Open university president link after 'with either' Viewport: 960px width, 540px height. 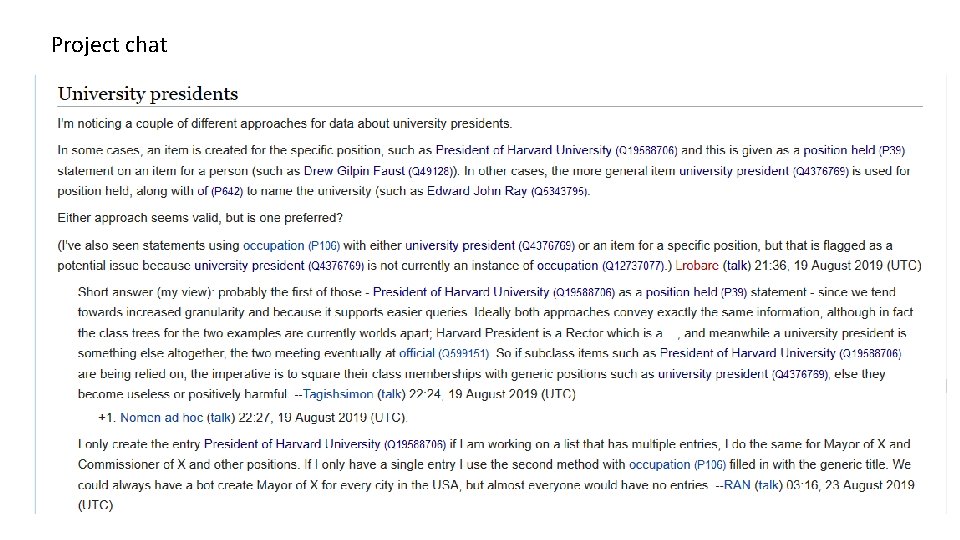(x=490, y=246)
